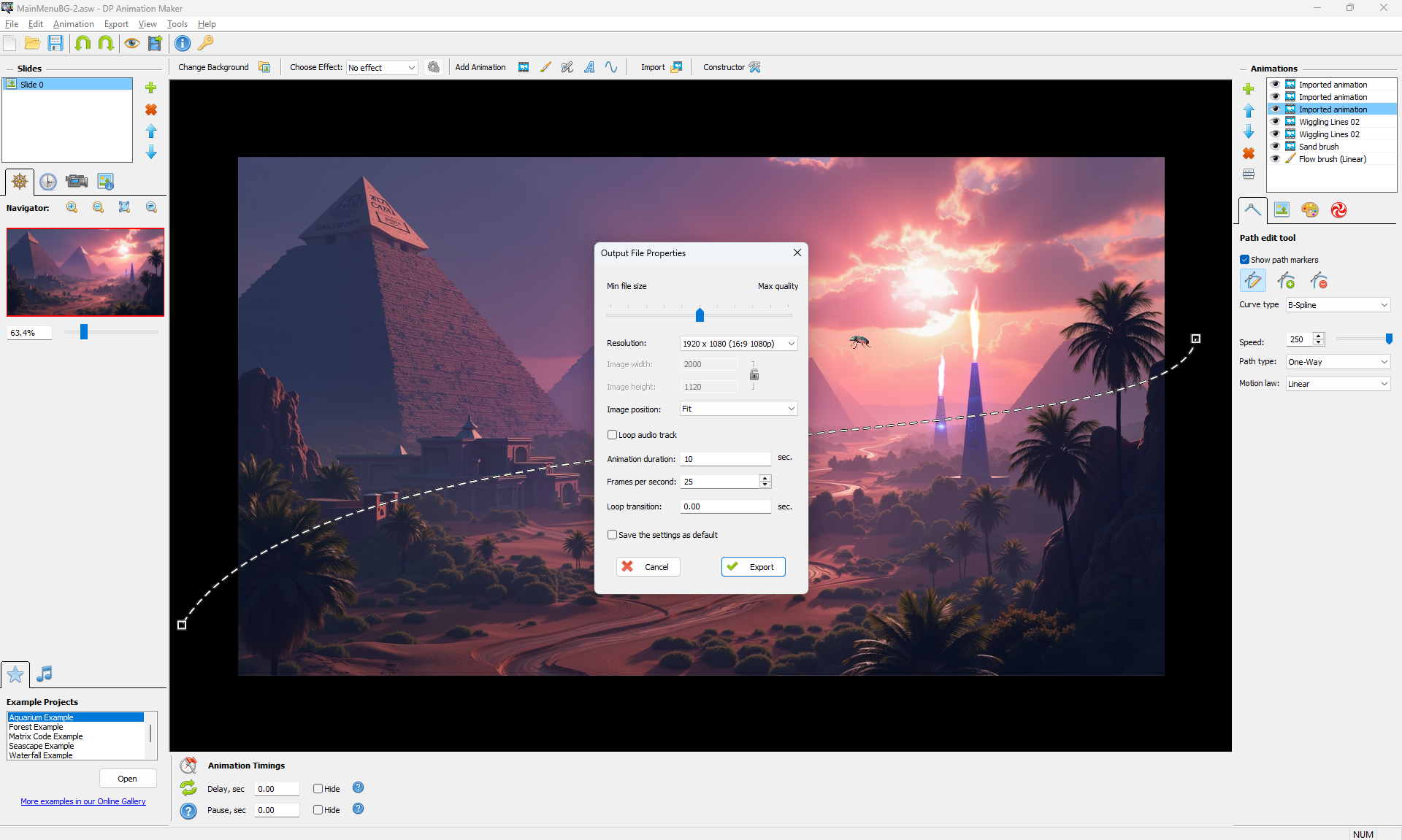Click the zoom in magnifier in Navigator
Viewport: 1402px width, 840px height.
pyautogui.click(x=72, y=207)
